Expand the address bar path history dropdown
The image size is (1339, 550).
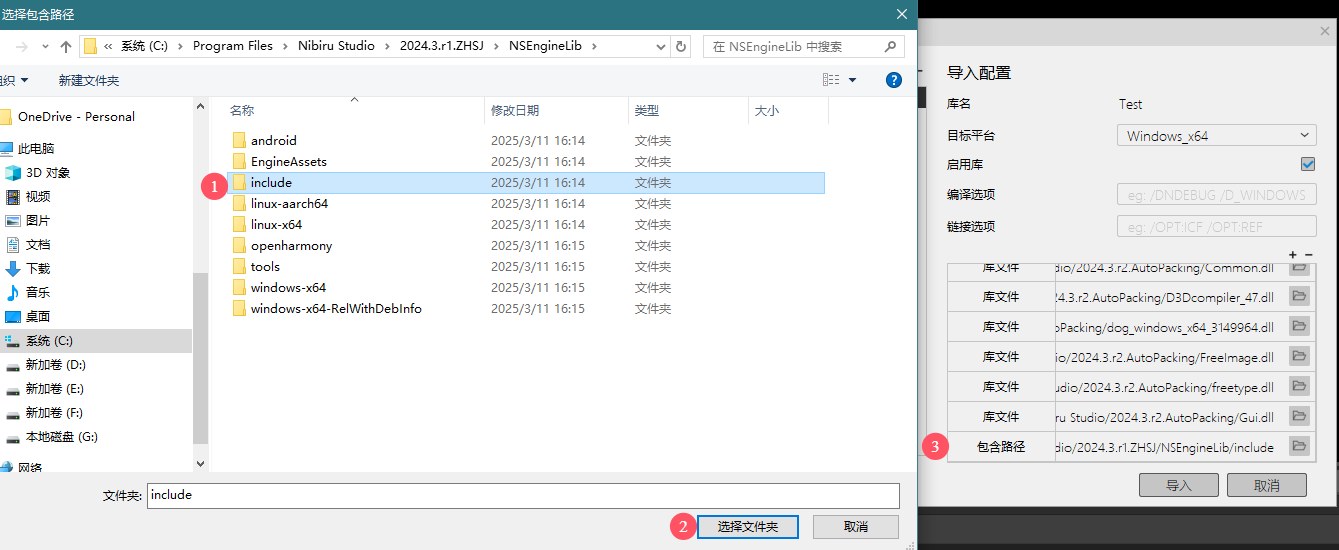pos(661,46)
